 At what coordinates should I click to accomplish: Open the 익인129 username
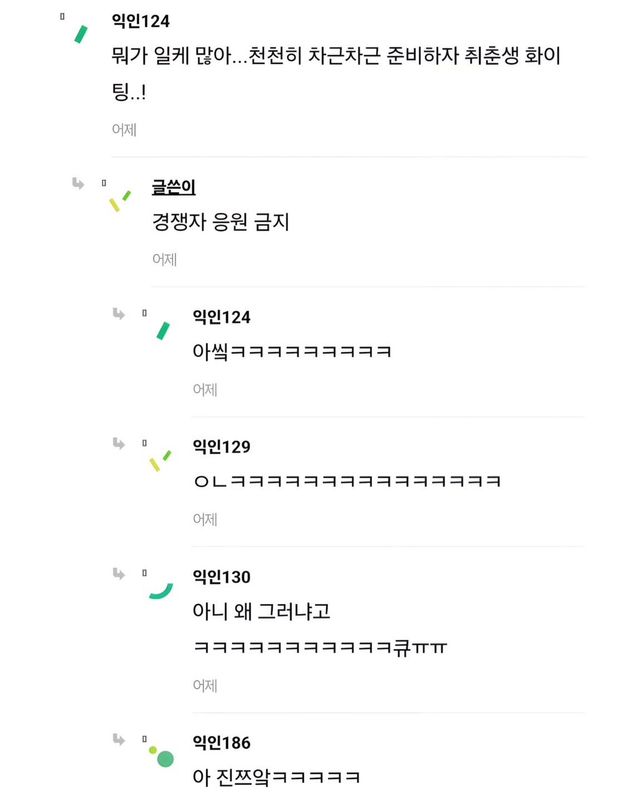221,447
